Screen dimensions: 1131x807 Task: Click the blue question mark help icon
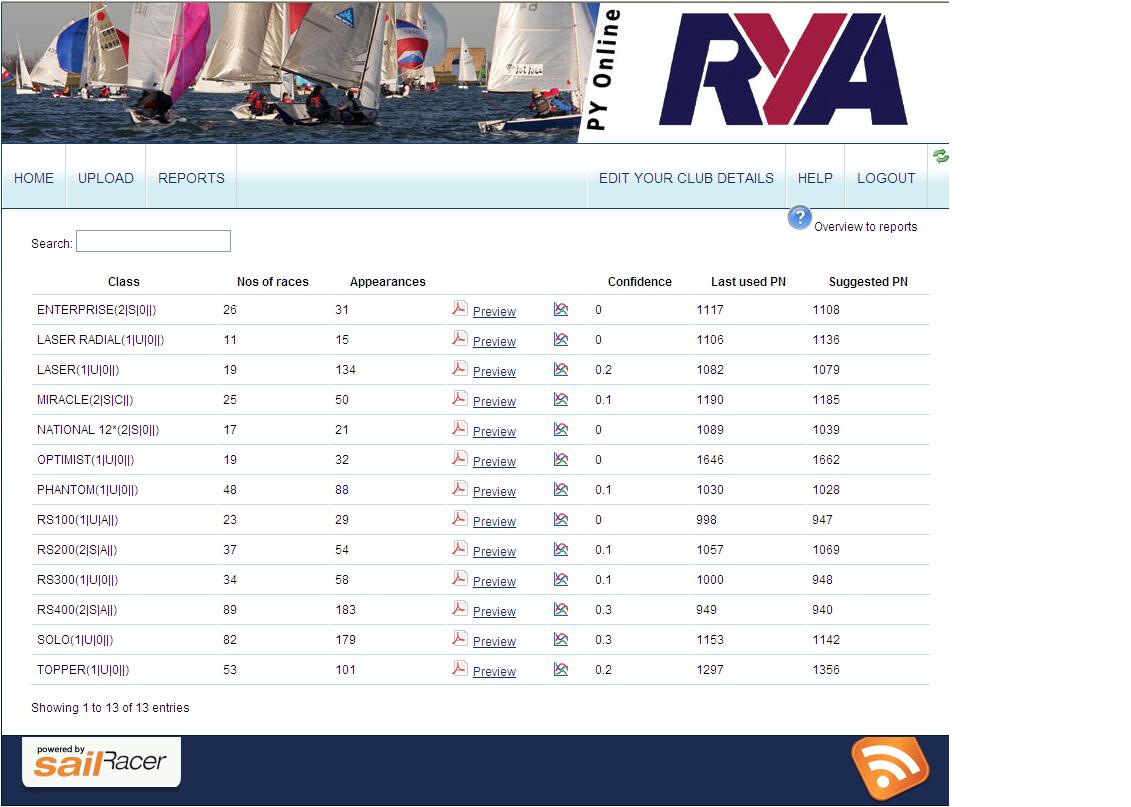click(x=799, y=217)
